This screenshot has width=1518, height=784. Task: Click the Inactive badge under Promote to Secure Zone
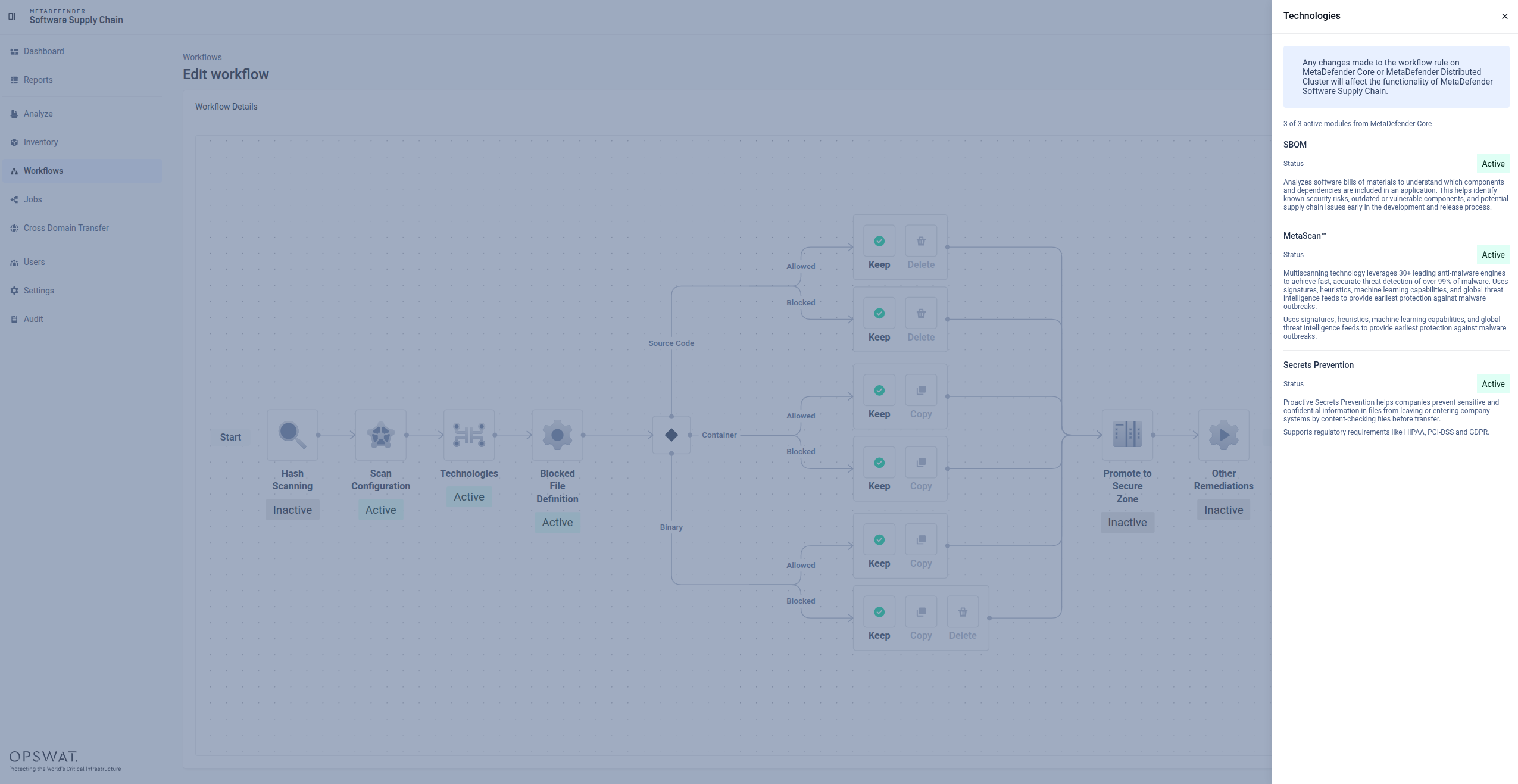tap(1127, 523)
